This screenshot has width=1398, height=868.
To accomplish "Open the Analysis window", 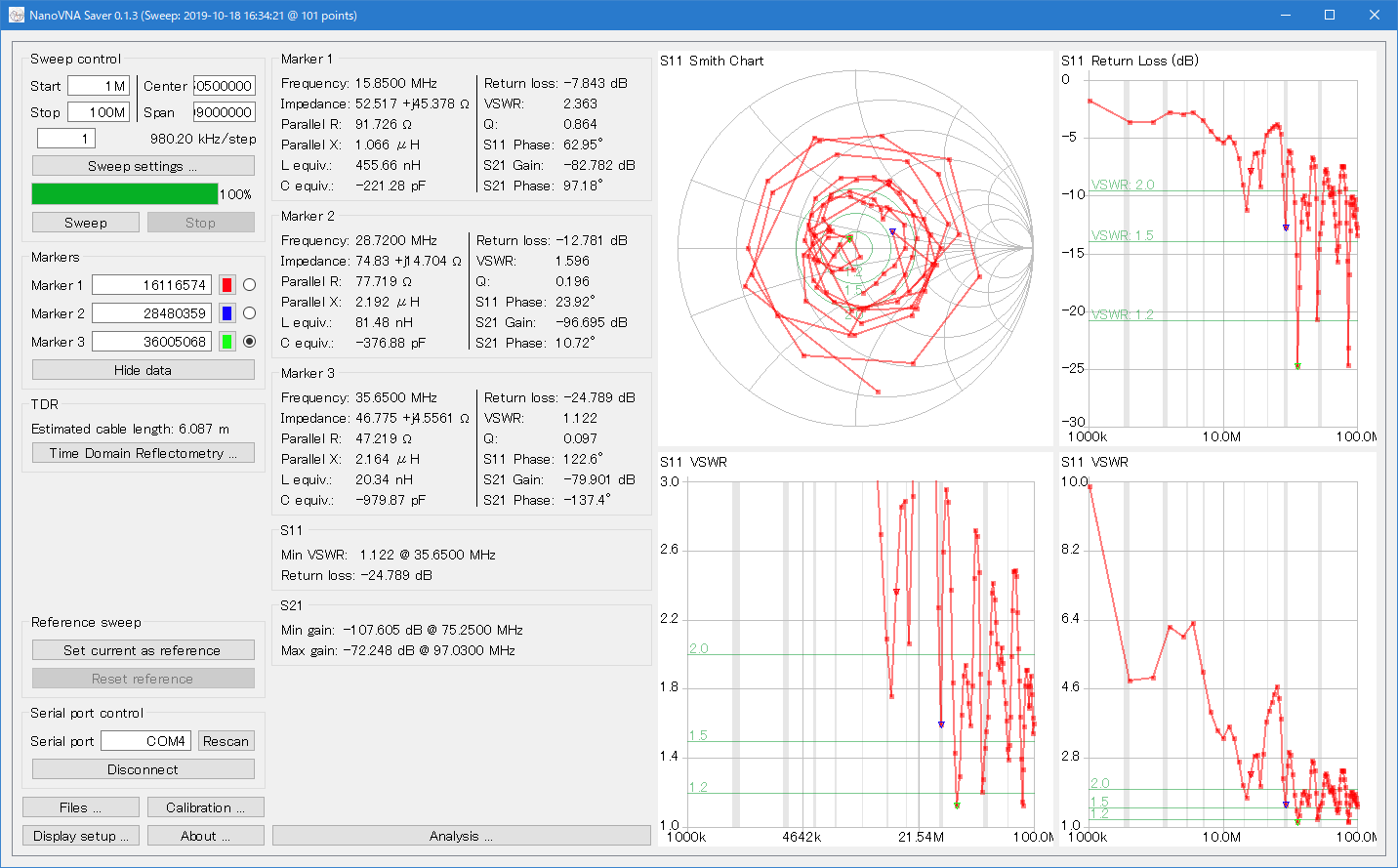I will 462,836.
